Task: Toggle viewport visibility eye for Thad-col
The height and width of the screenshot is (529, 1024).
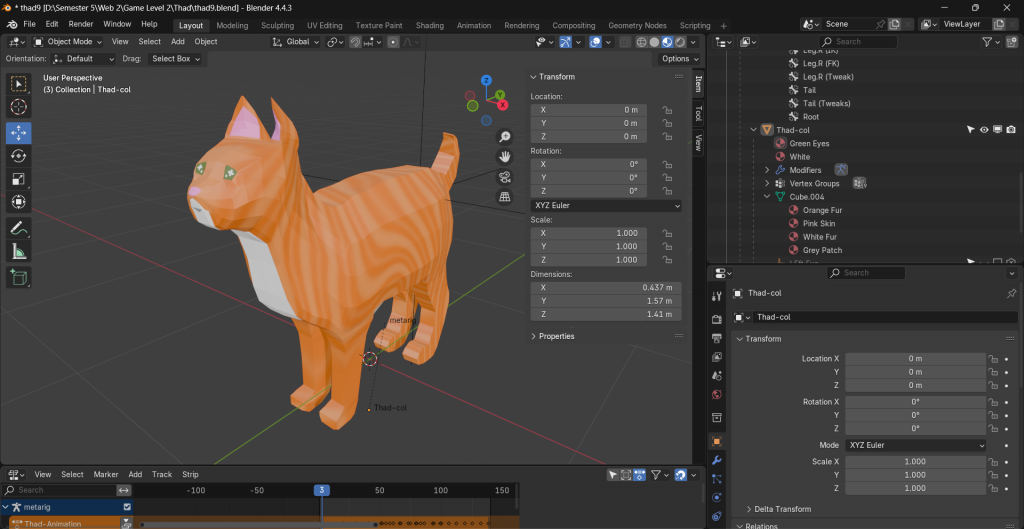Action: [984, 130]
